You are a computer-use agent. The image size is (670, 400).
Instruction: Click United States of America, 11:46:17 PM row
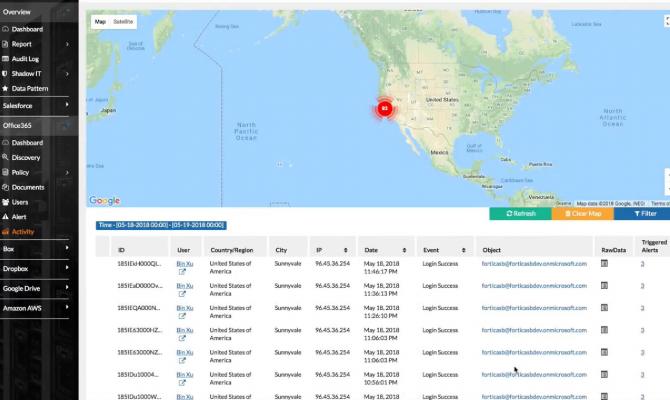[x=230, y=268]
